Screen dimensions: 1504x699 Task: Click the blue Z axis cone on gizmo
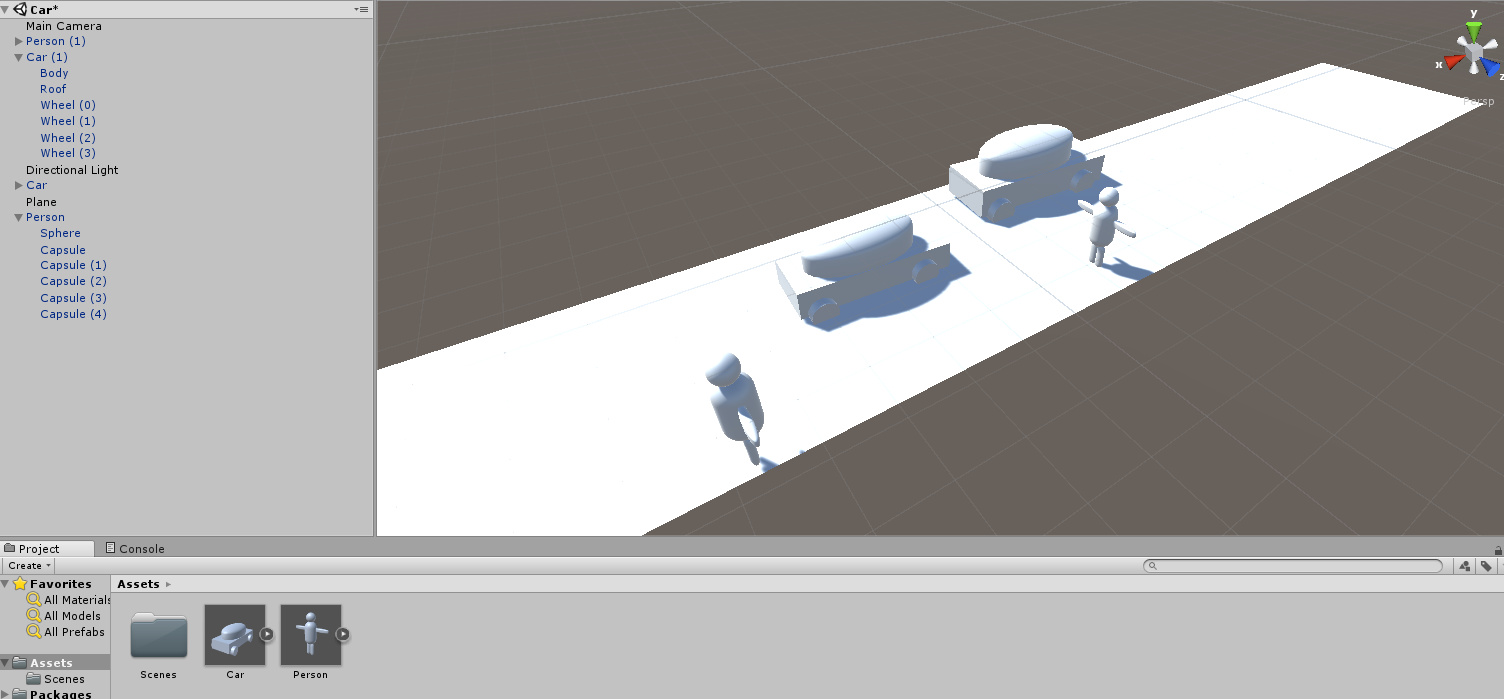[x=1490, y=67]
